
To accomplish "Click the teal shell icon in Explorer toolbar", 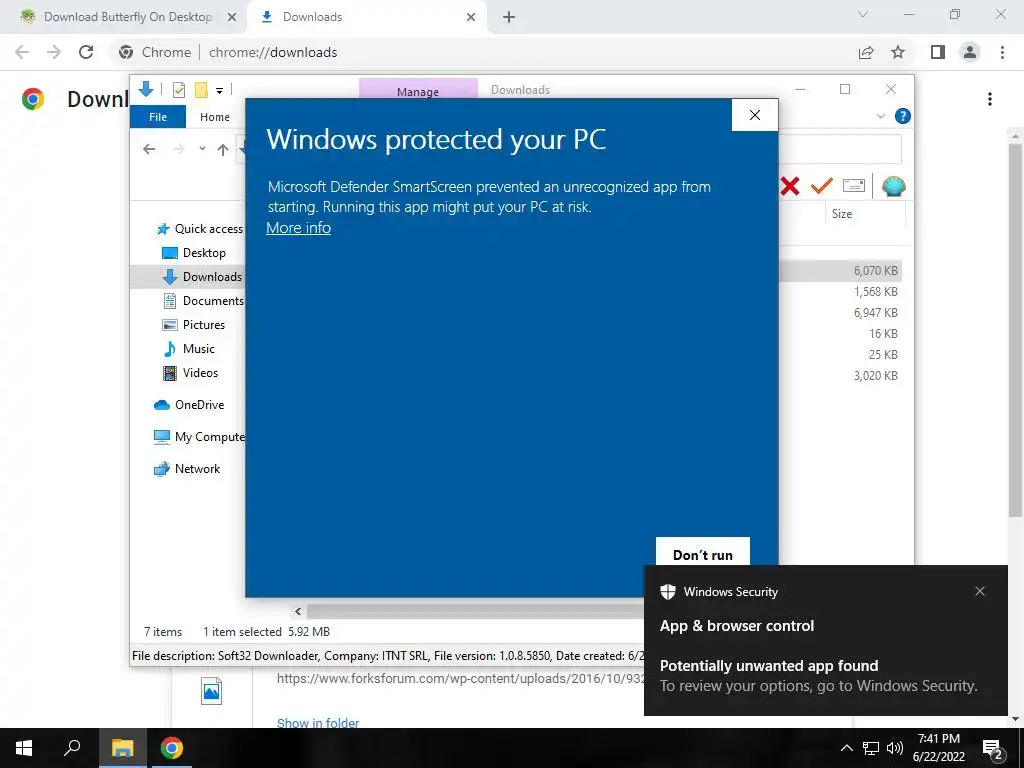I will [x=893, y=186].
